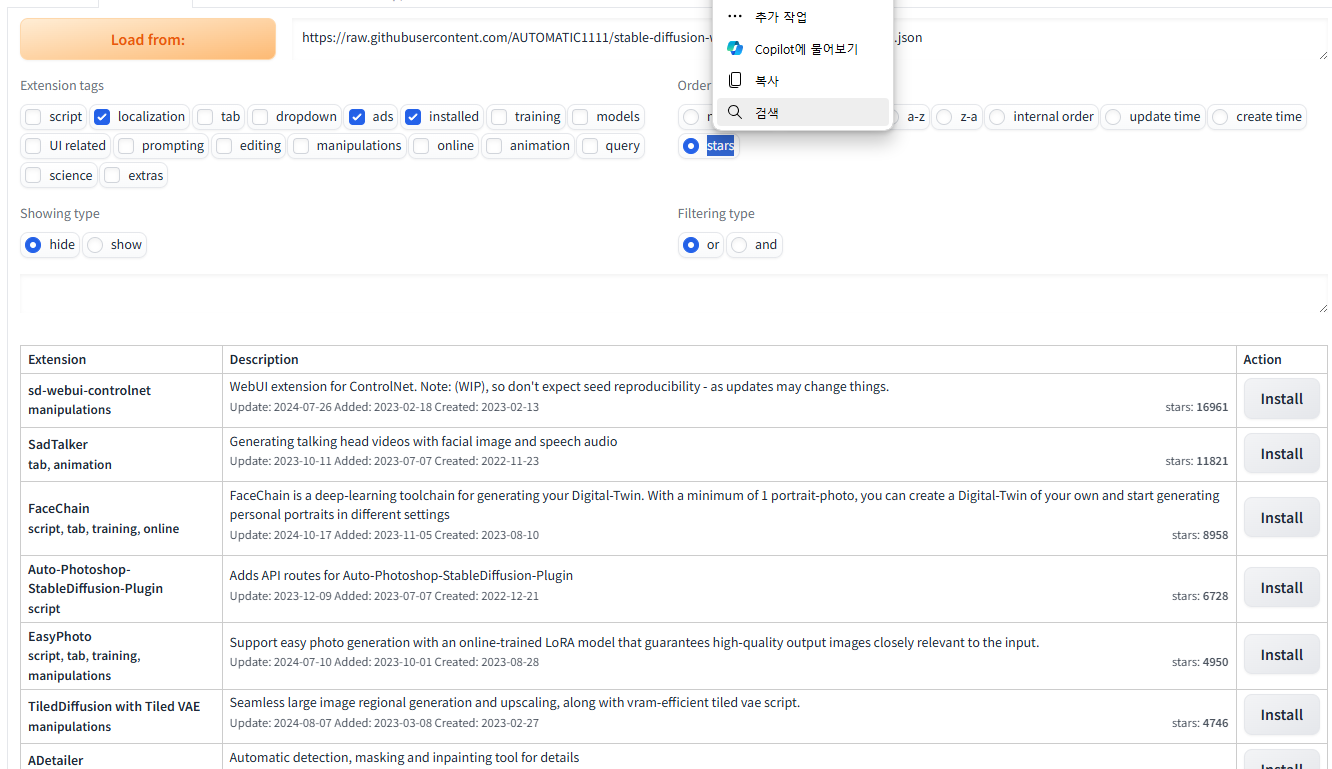Open the 추가 작업 context menu entry

pos(803,17)
